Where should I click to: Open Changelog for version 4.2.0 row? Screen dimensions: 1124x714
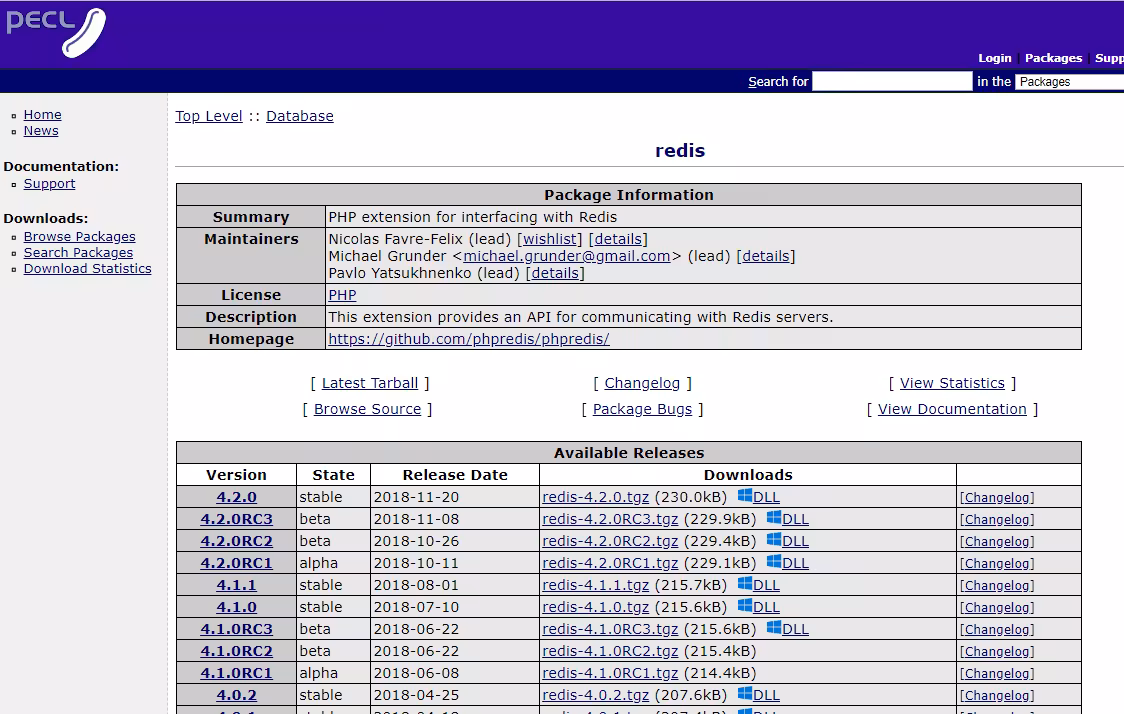pyautogui.click(x=997, y=498)
